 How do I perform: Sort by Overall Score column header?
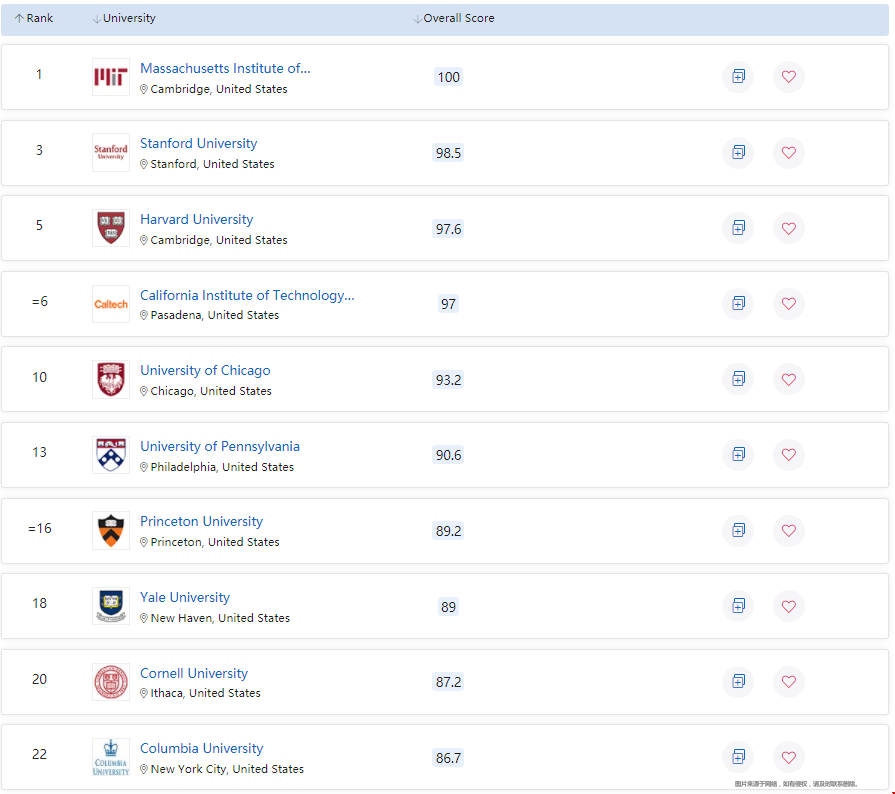click(x=454, y=18)
